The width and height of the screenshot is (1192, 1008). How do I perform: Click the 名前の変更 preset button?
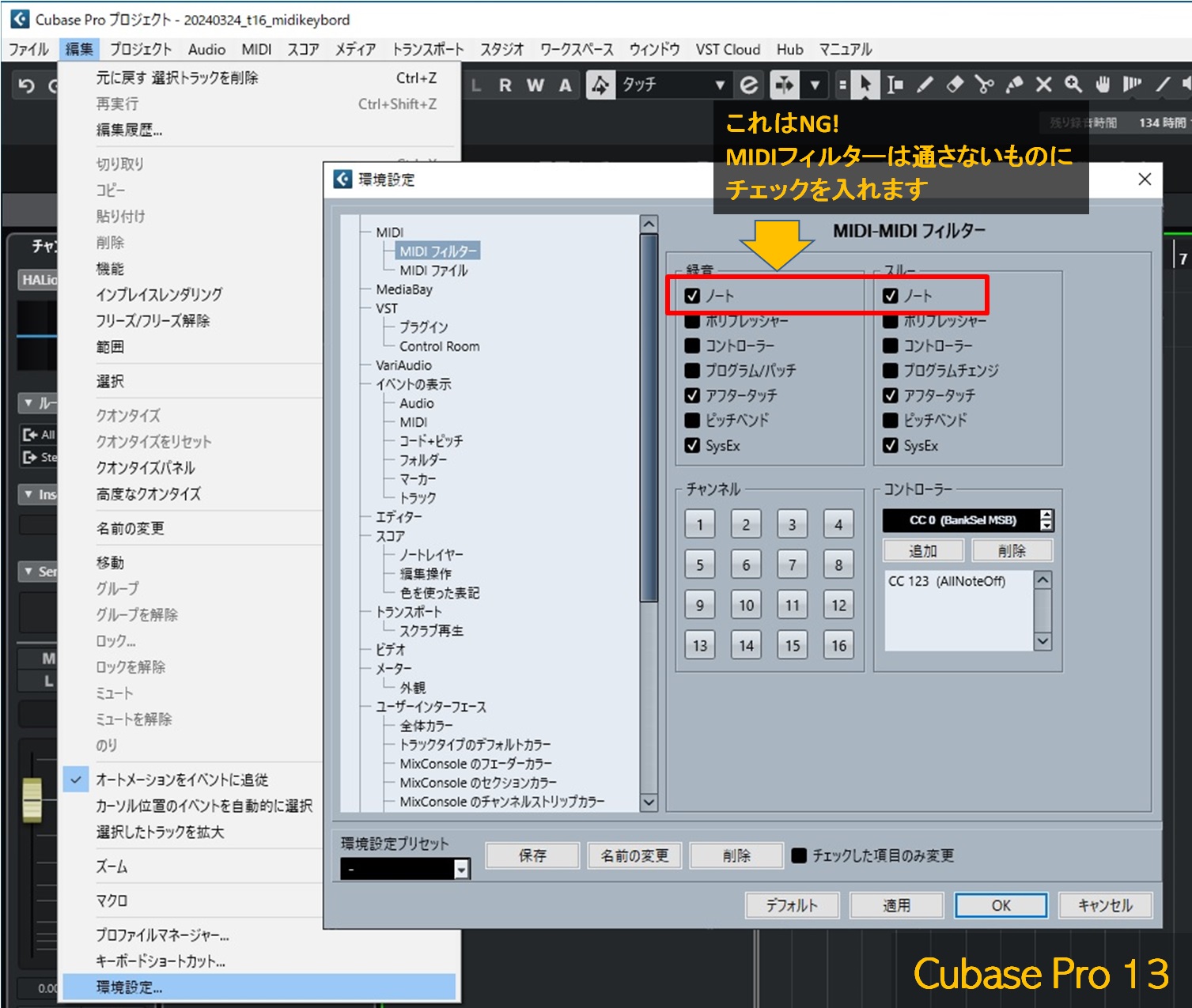pos(634,855)
